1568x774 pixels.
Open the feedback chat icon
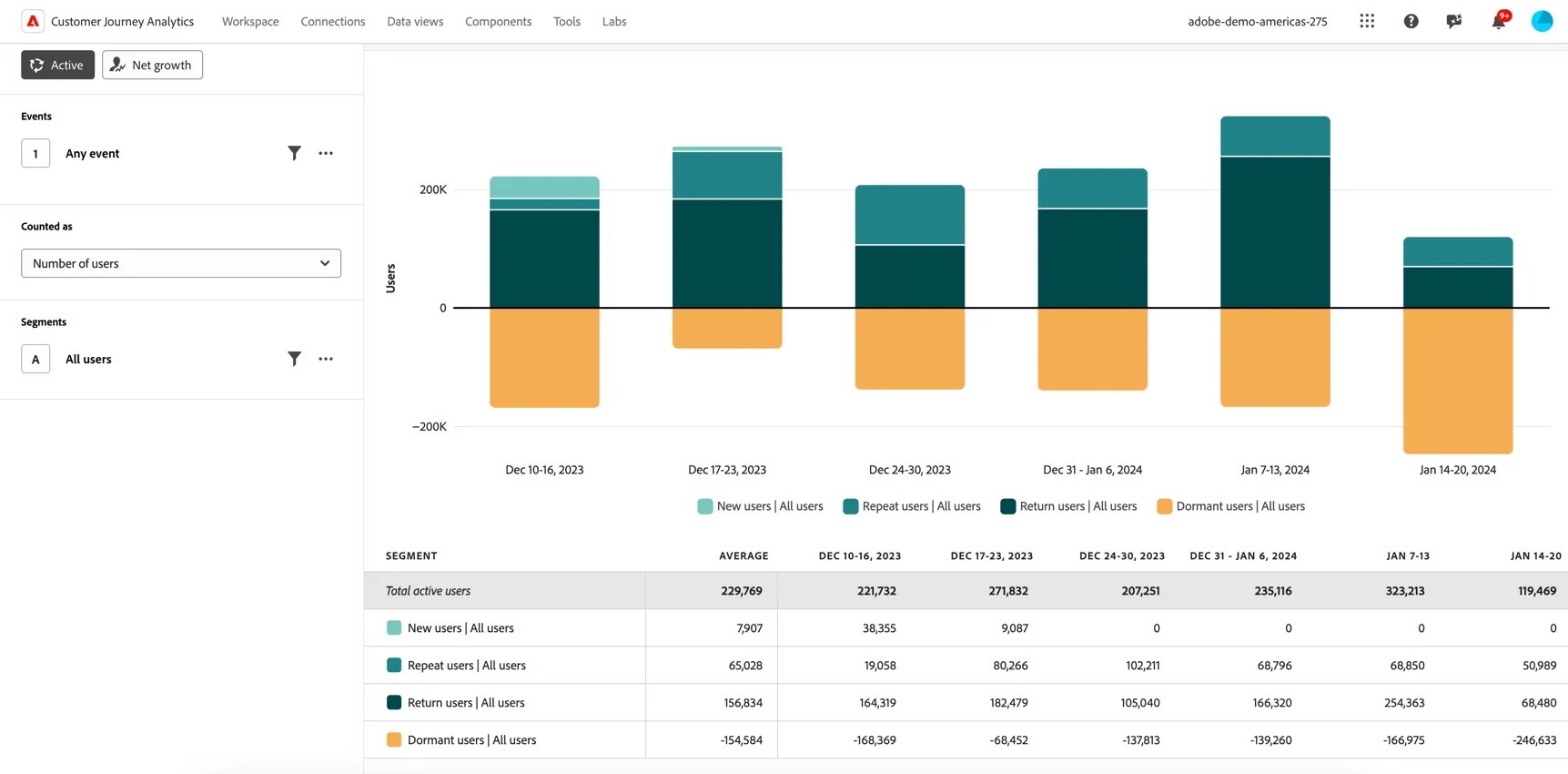tap(1454, 21)
